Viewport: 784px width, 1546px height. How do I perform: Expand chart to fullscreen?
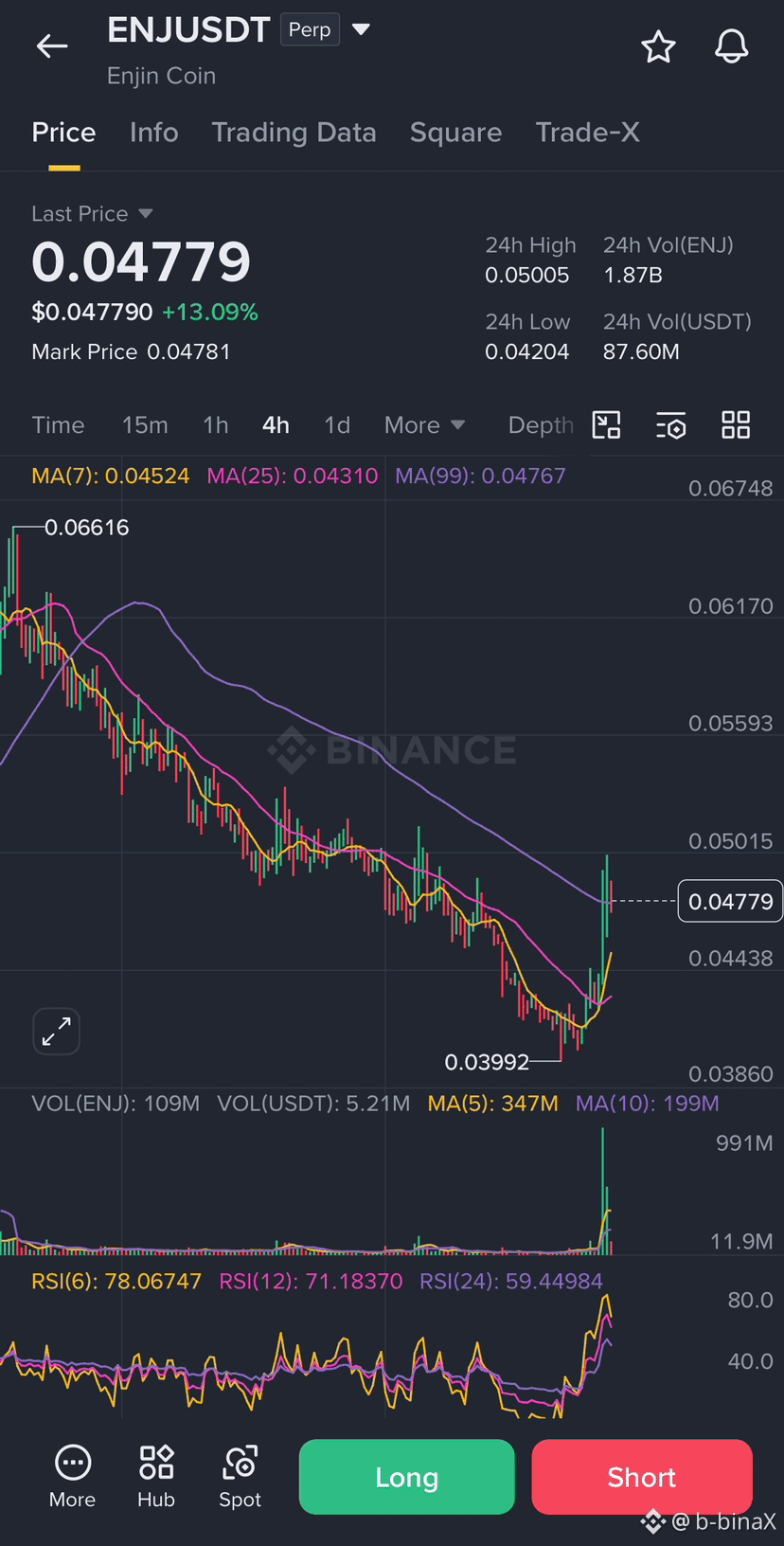57,1031
